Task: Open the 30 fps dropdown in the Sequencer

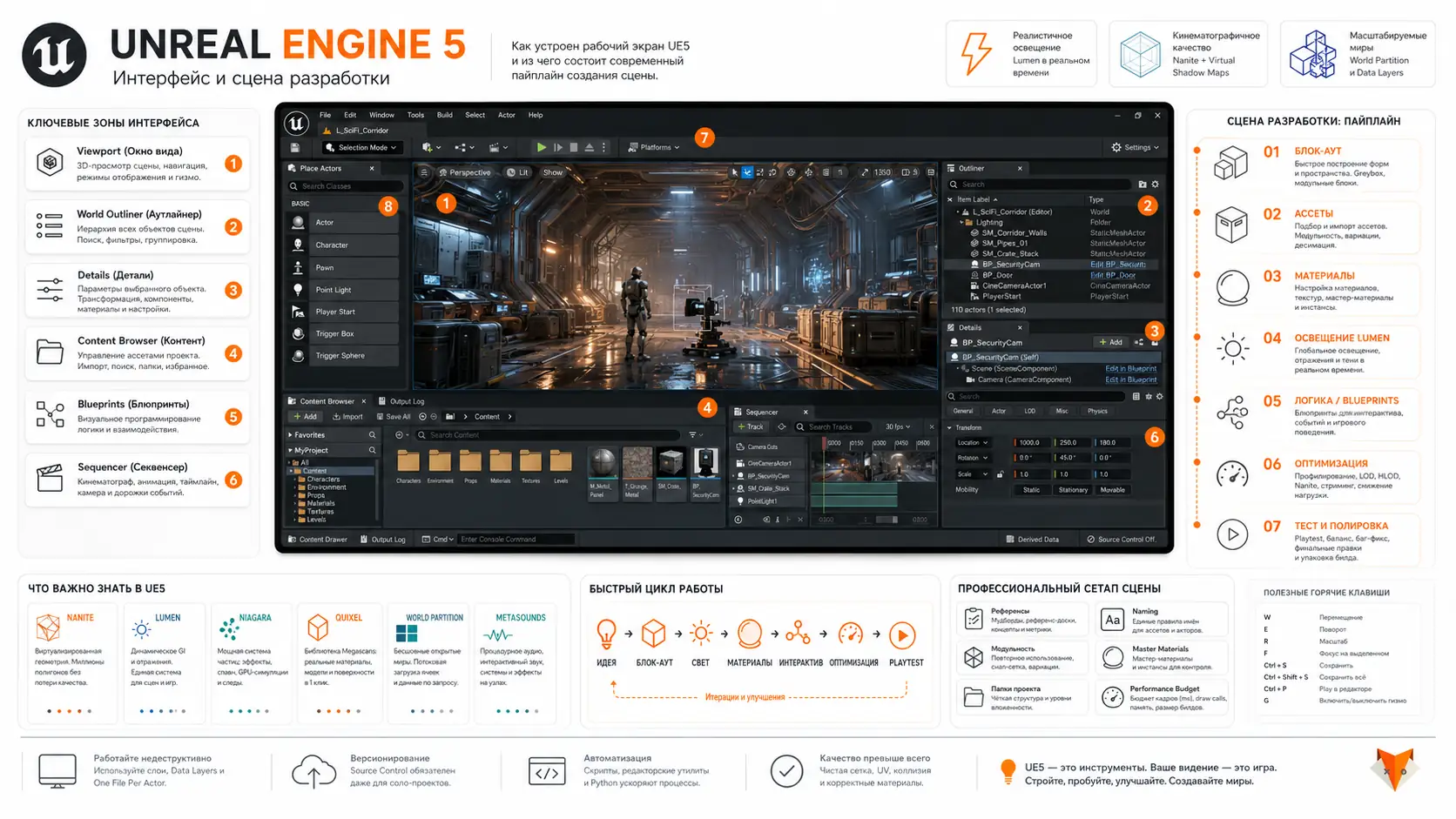Action: [897, 426]
